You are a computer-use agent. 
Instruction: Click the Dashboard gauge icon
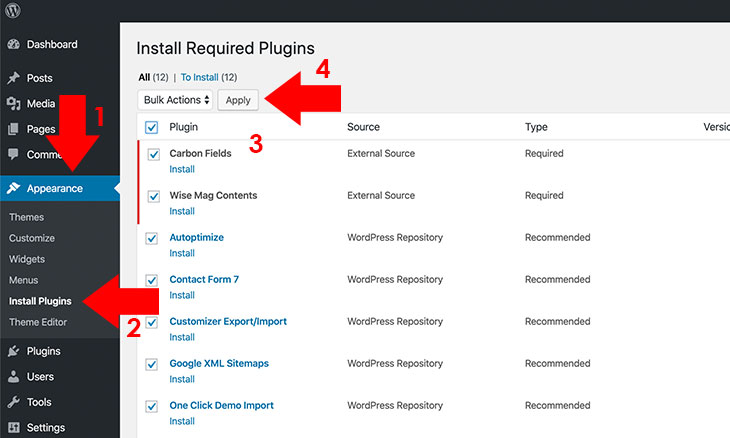[14, 44]
